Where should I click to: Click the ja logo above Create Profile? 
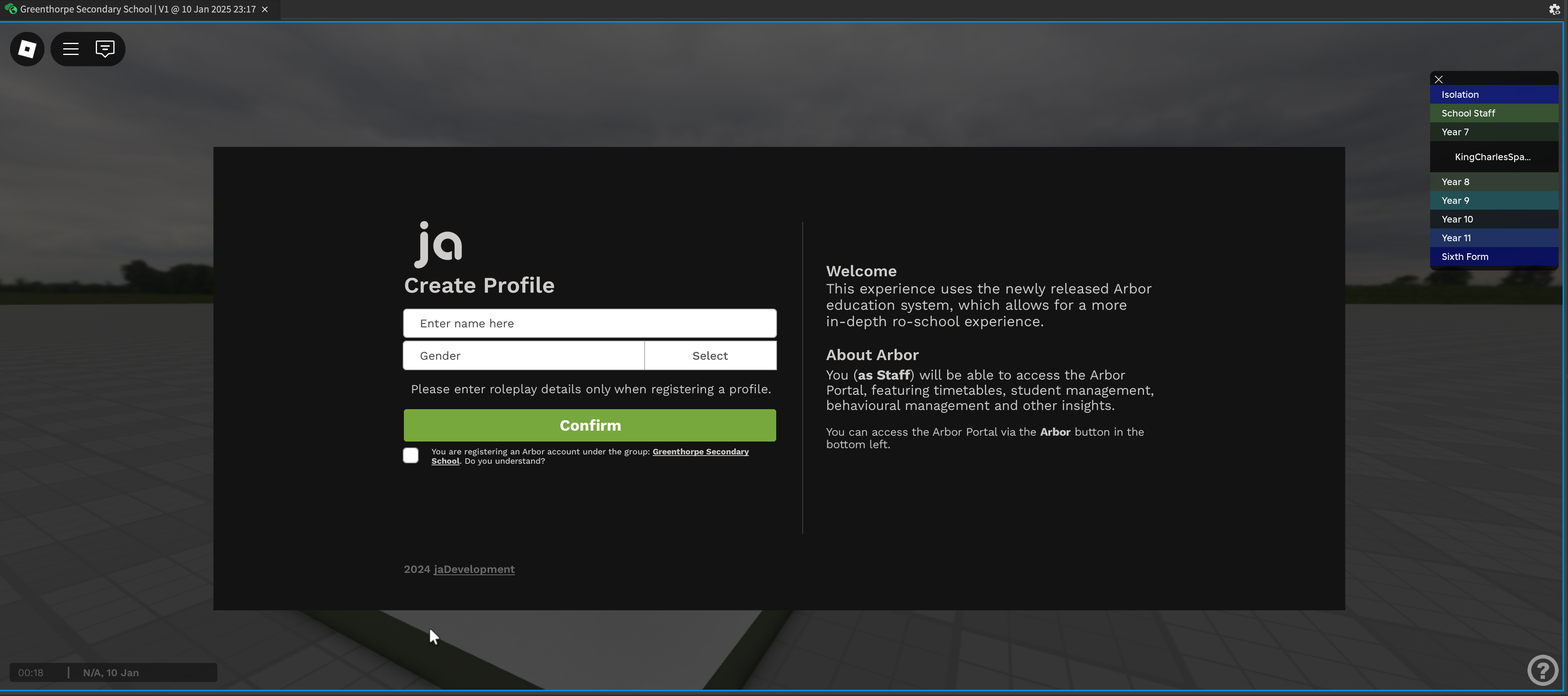pos(438,244)
